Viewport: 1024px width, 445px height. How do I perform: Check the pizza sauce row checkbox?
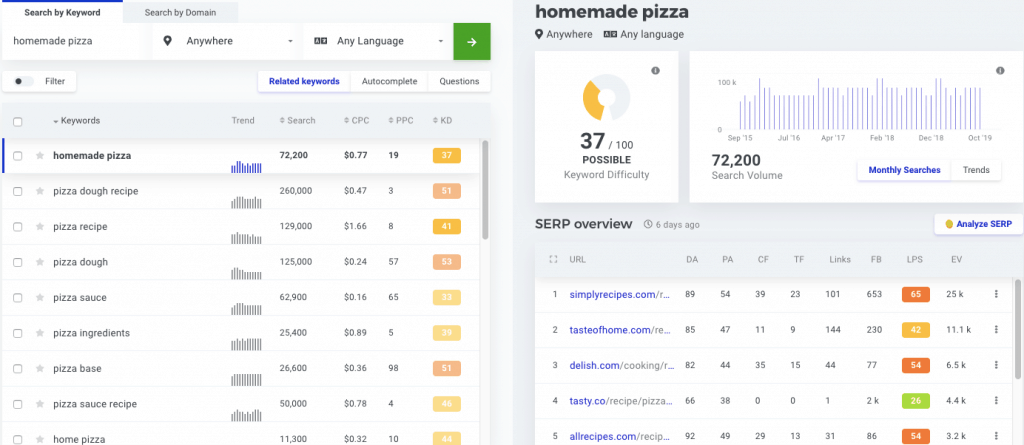click(18, 297)
